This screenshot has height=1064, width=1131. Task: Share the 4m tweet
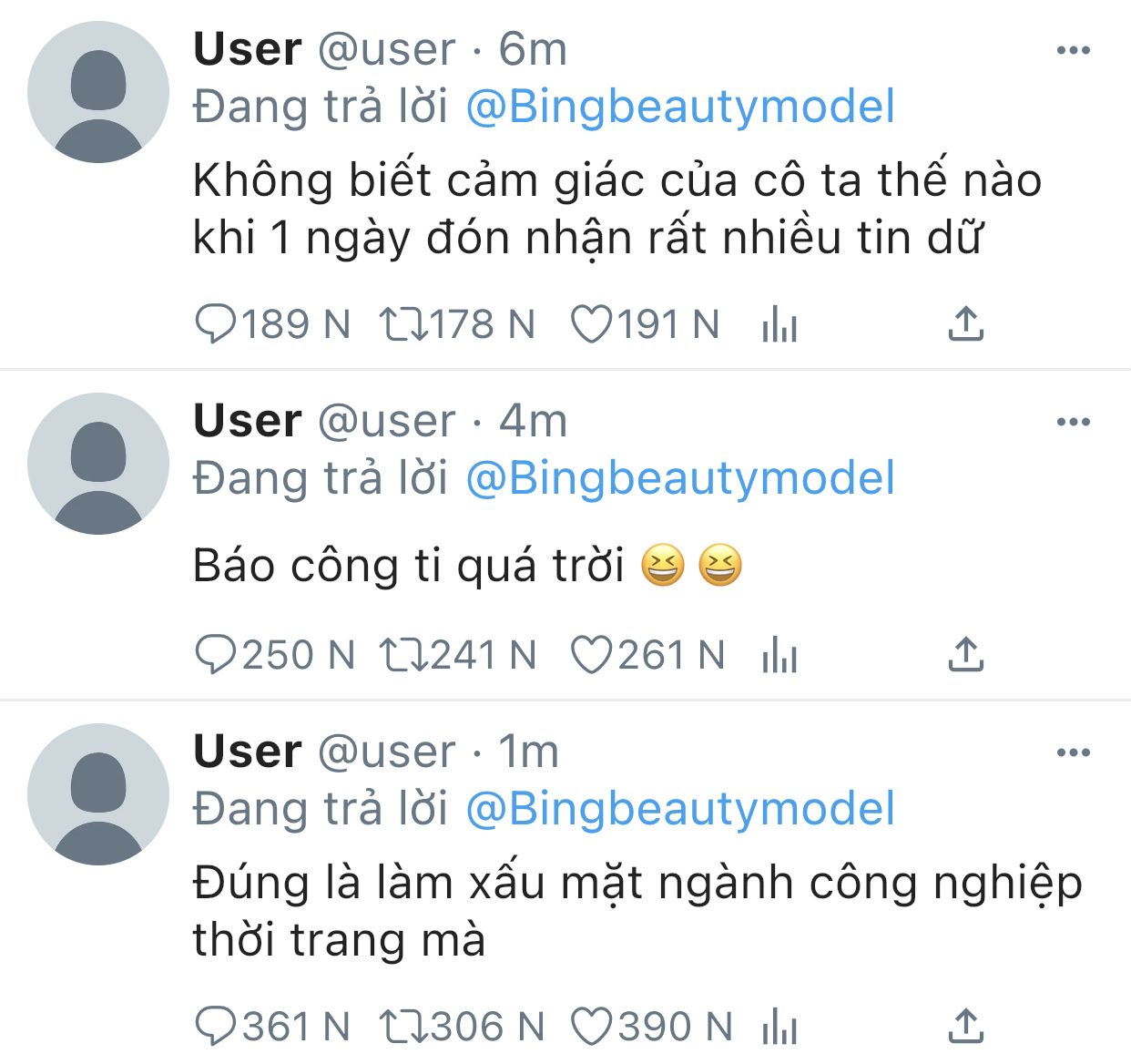(x=966, y=654)
